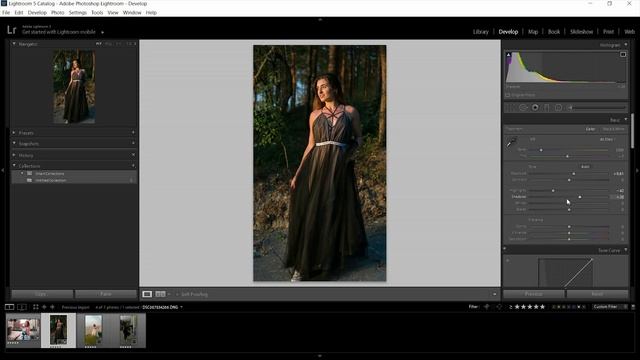
Task: Click the Previous button
Action: [533, 294]
